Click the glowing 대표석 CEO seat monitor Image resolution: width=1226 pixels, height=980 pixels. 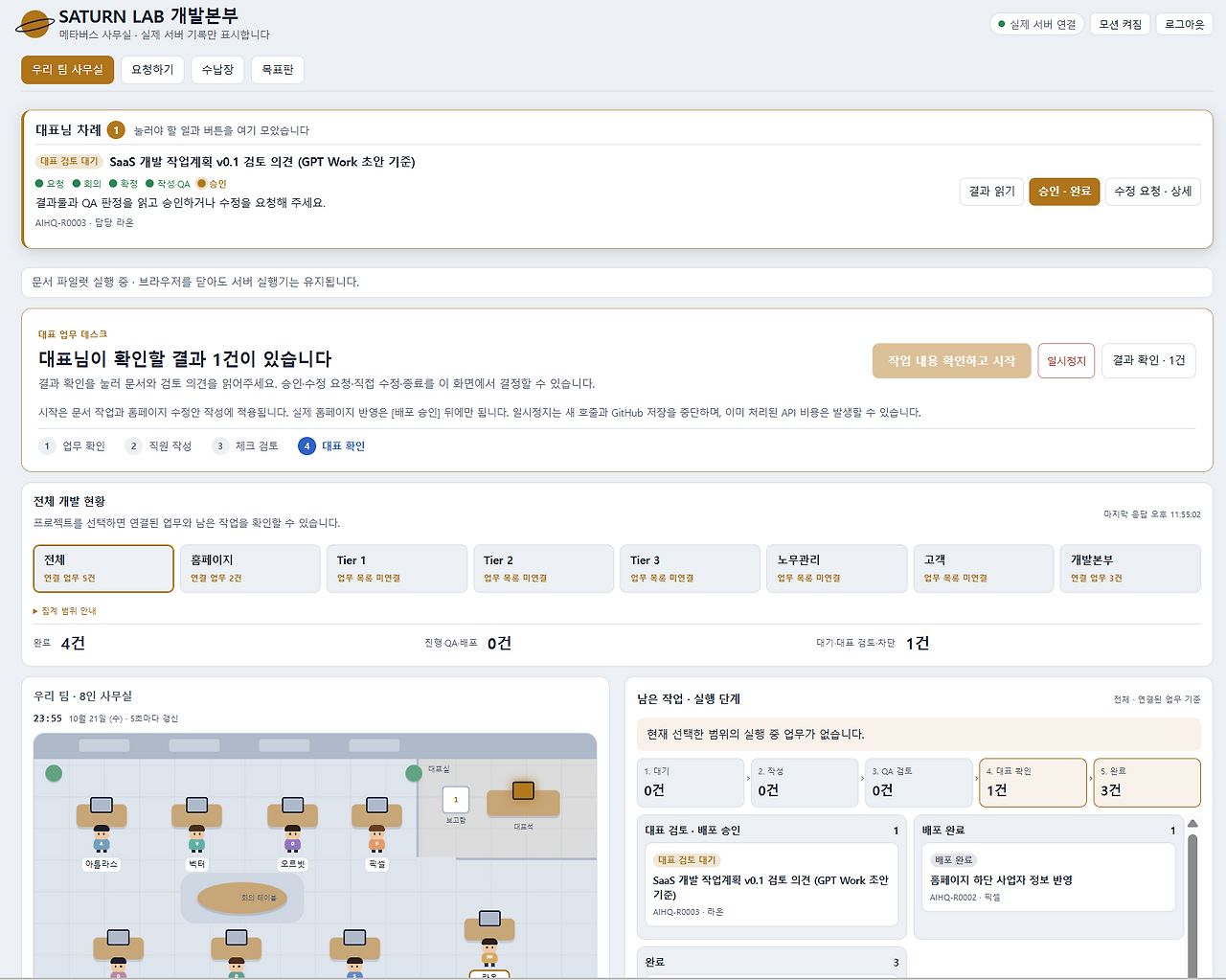coord(523,790)
